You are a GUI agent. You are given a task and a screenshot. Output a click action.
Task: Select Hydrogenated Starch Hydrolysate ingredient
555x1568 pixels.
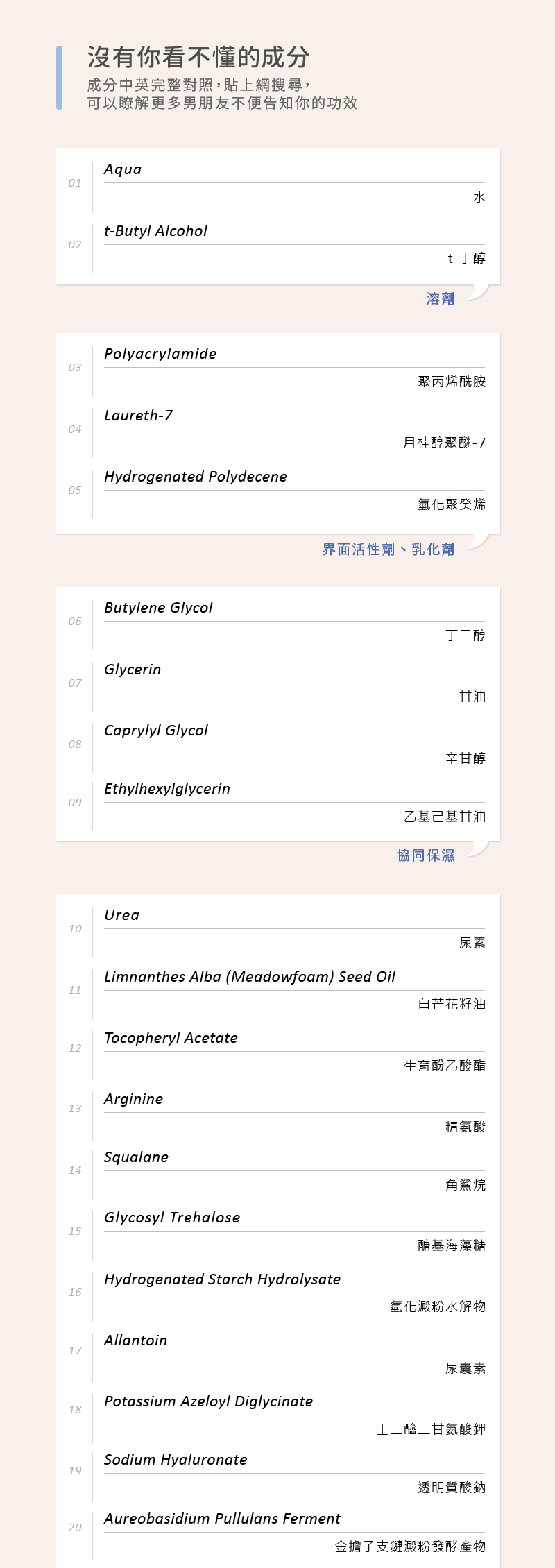tap(222, 1279)
